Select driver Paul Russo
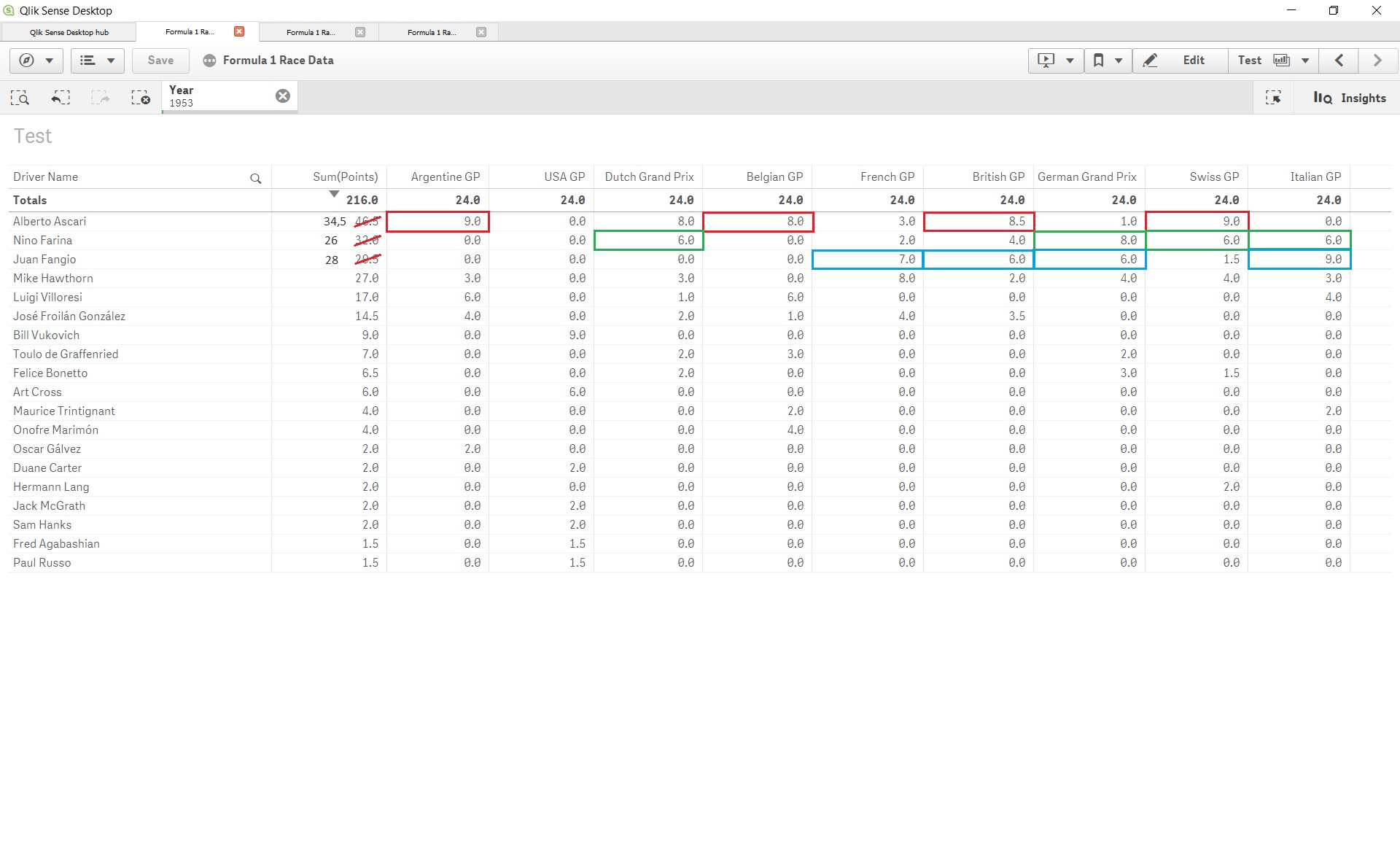 click(42, 563)
